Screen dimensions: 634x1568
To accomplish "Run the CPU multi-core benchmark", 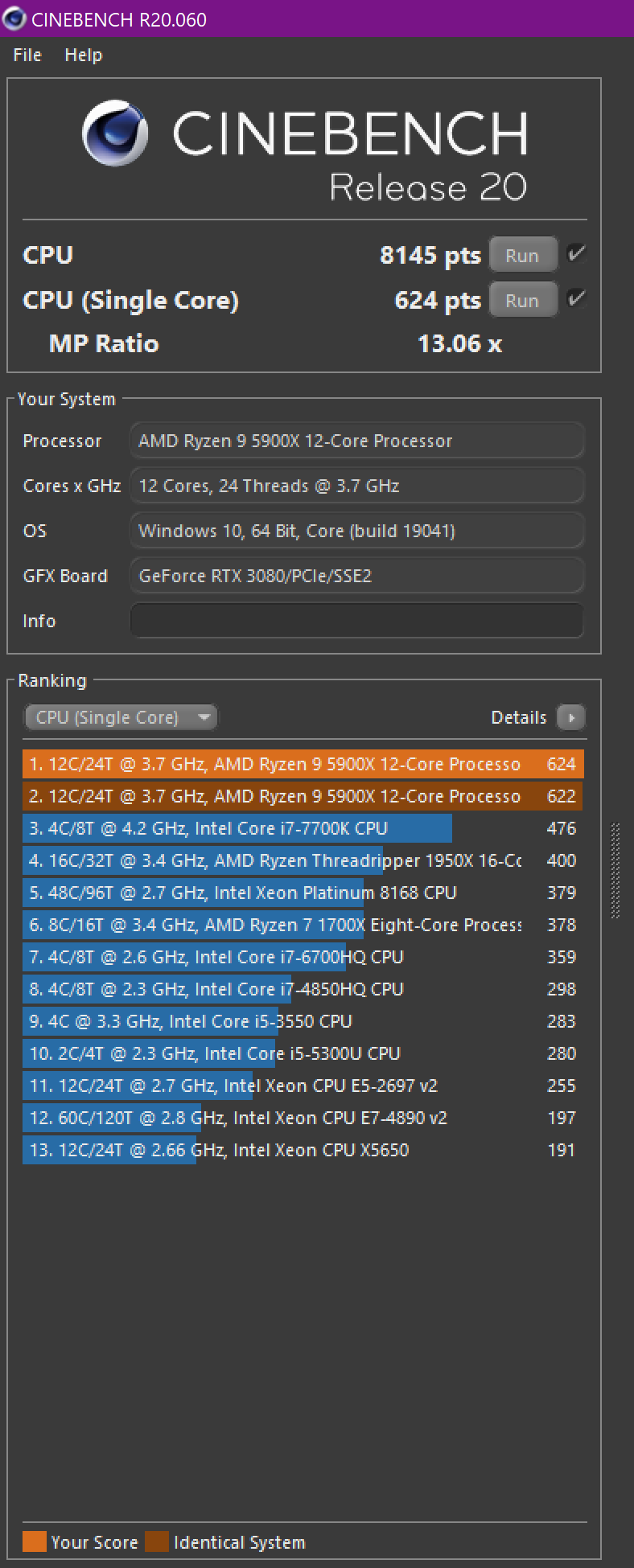I will pyautogui.click(x=522, y=256).
